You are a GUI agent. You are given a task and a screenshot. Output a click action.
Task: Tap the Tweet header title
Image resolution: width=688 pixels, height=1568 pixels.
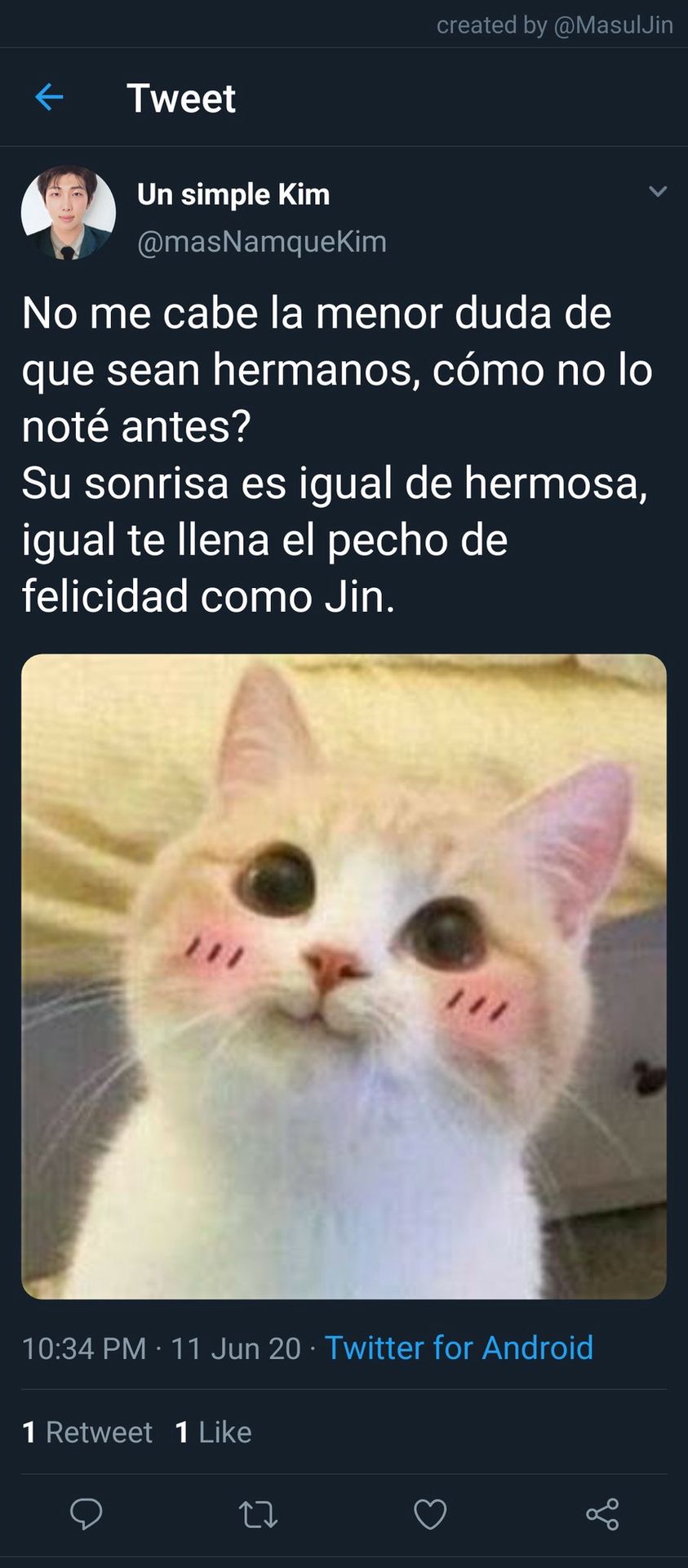[x=181, y=99]
